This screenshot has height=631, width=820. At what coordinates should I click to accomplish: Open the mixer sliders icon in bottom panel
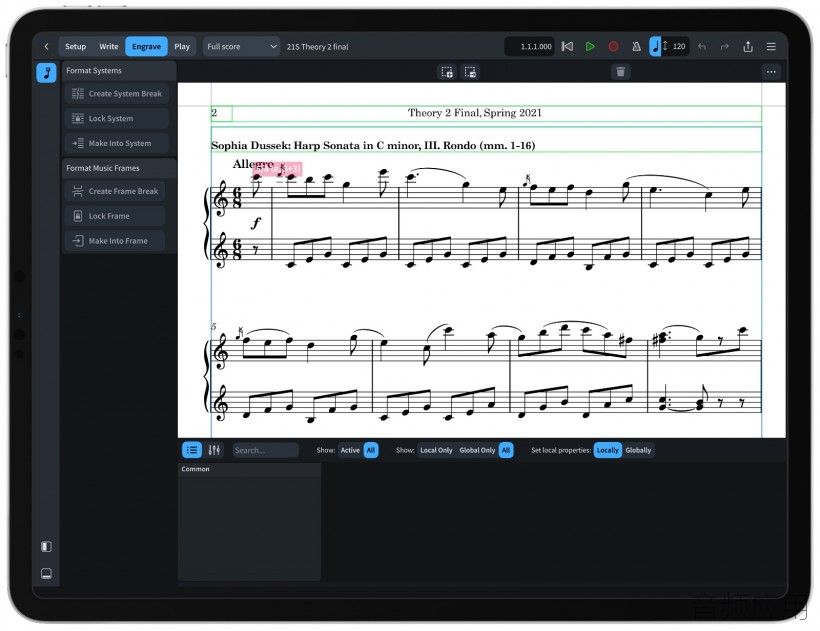pos(214,450)
